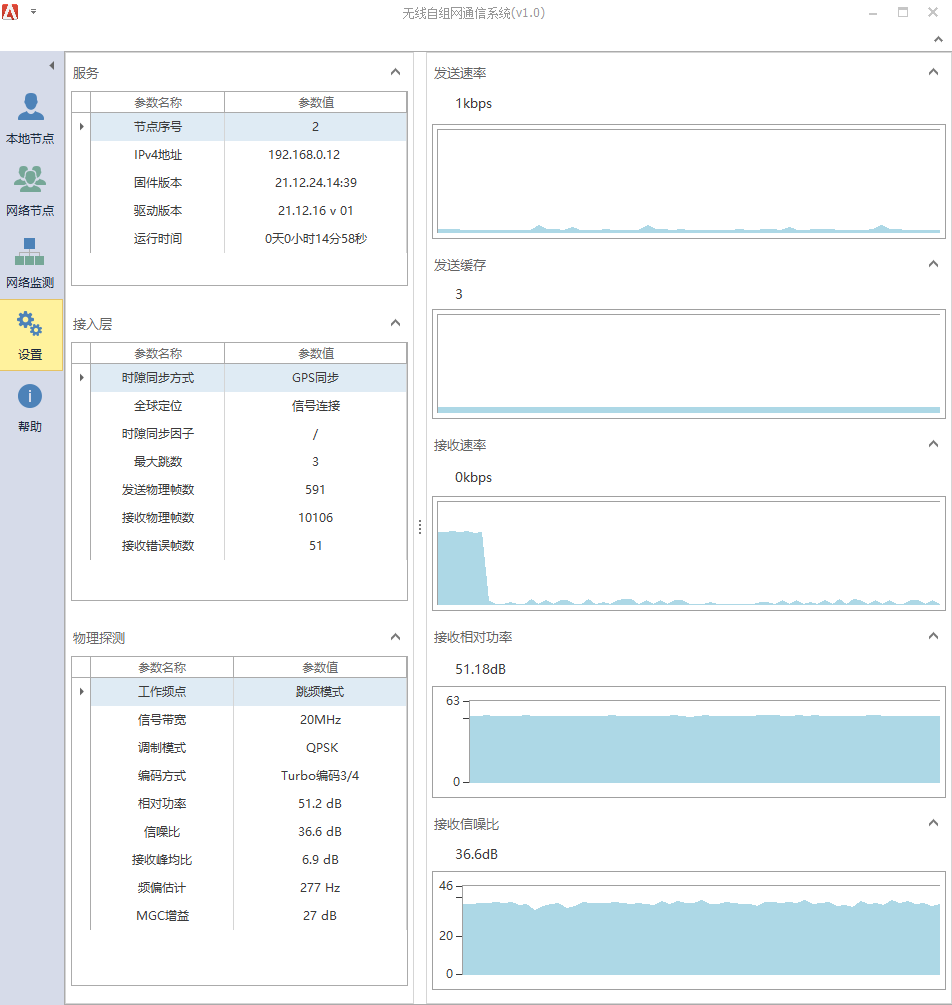Collapse the 发送速率 chart section
Viewport: 952px width, 1005px height.
click(933, 72)
